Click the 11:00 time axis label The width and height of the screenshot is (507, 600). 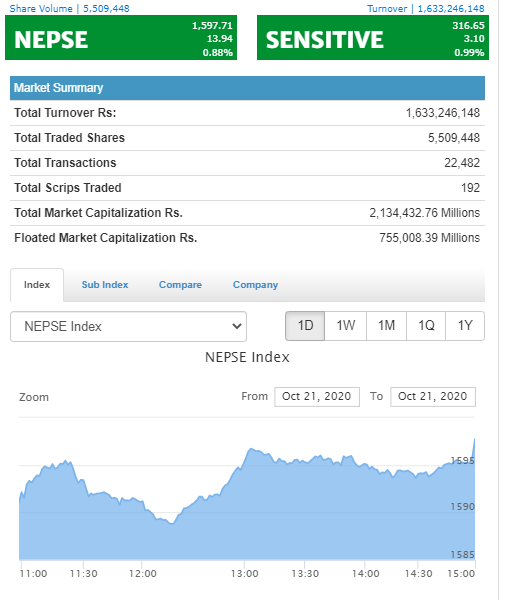pyautogui.click(x=33, y=574)
